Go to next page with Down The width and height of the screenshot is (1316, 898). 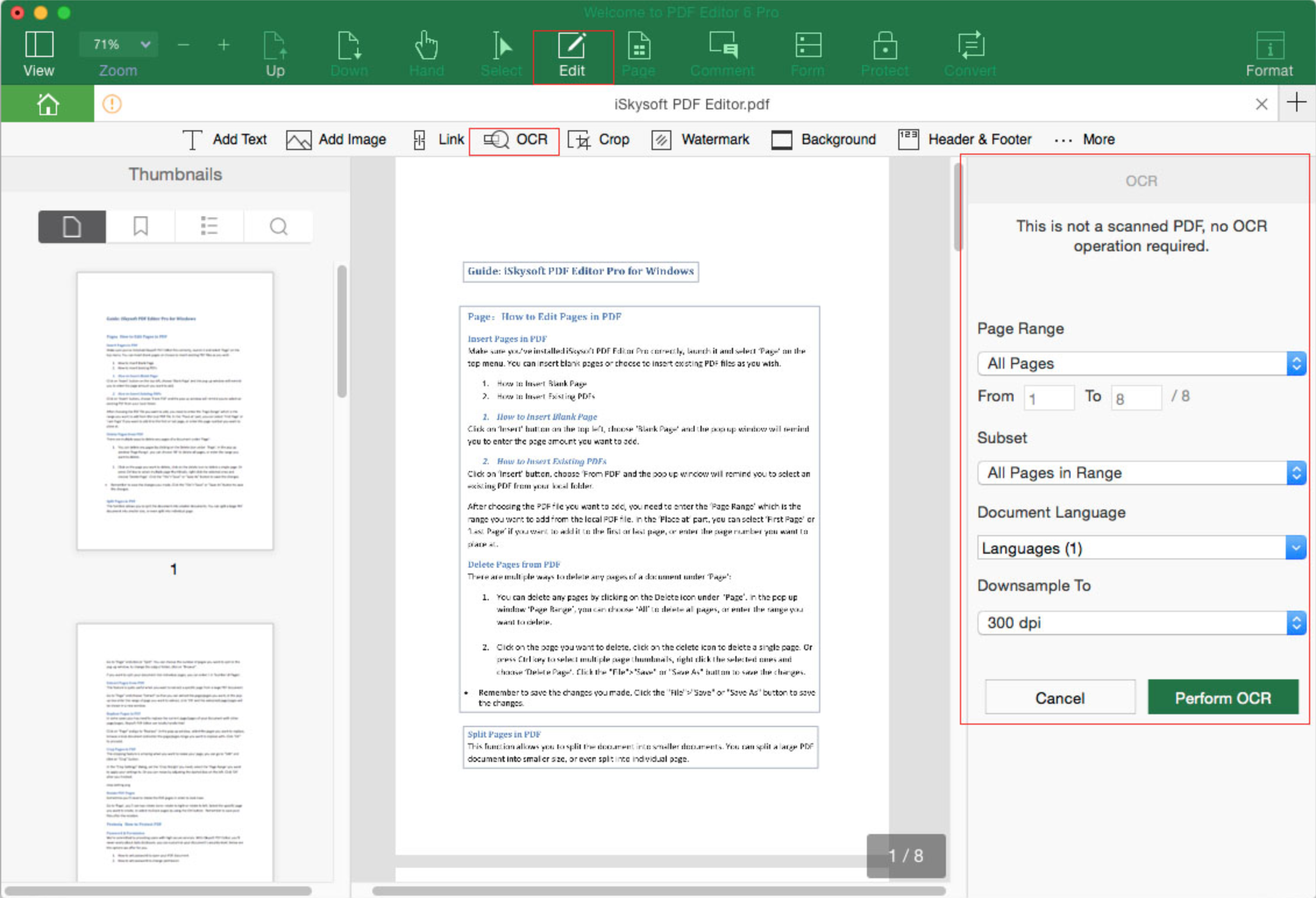[349, 54]
